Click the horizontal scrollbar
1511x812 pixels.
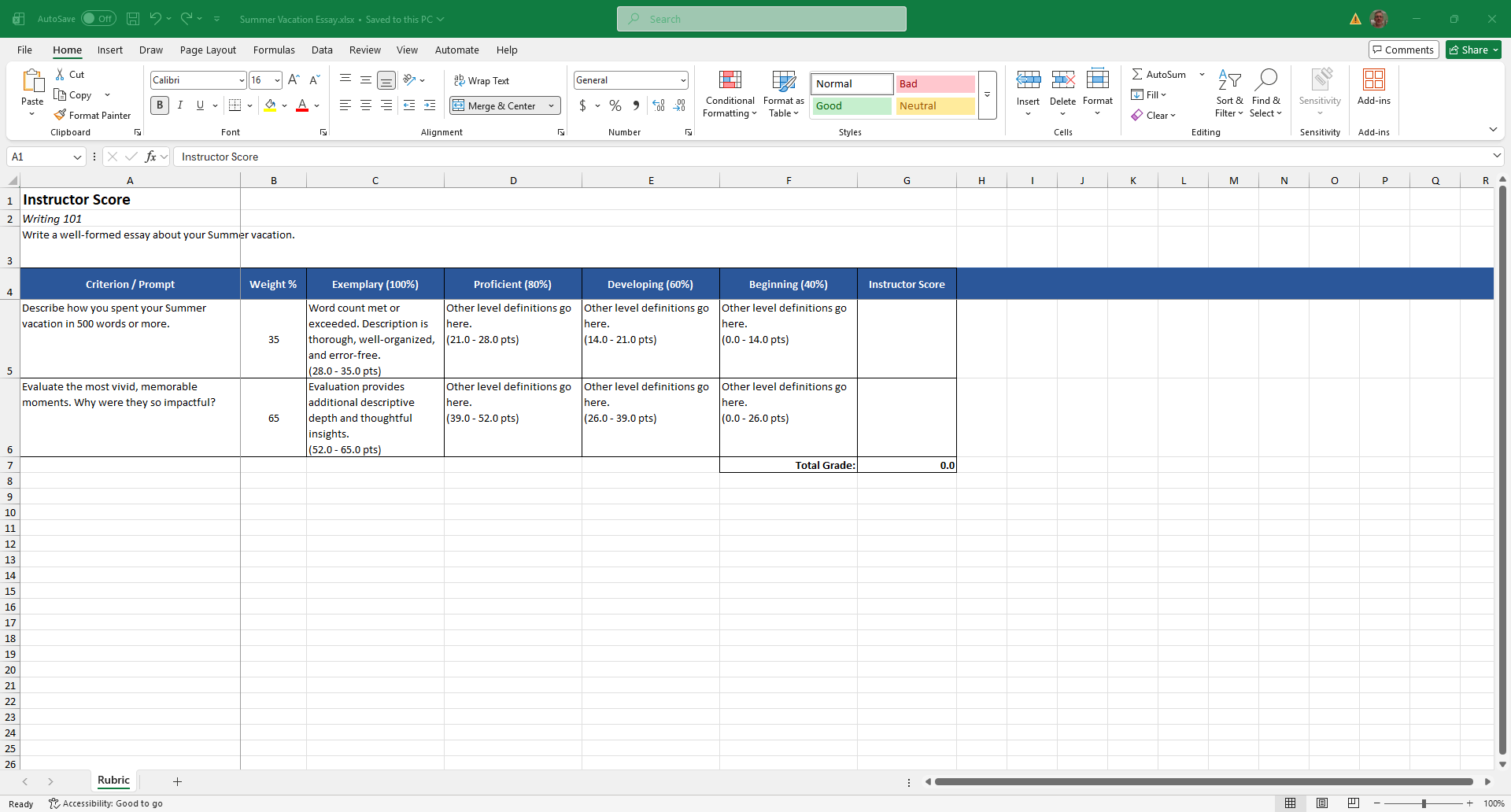click(1203, 781)
